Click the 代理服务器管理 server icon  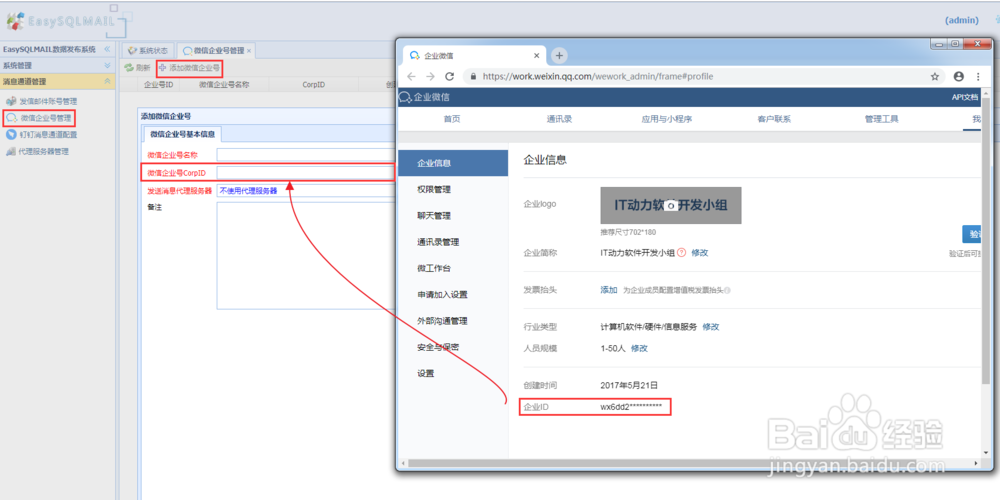click(11, 152)
